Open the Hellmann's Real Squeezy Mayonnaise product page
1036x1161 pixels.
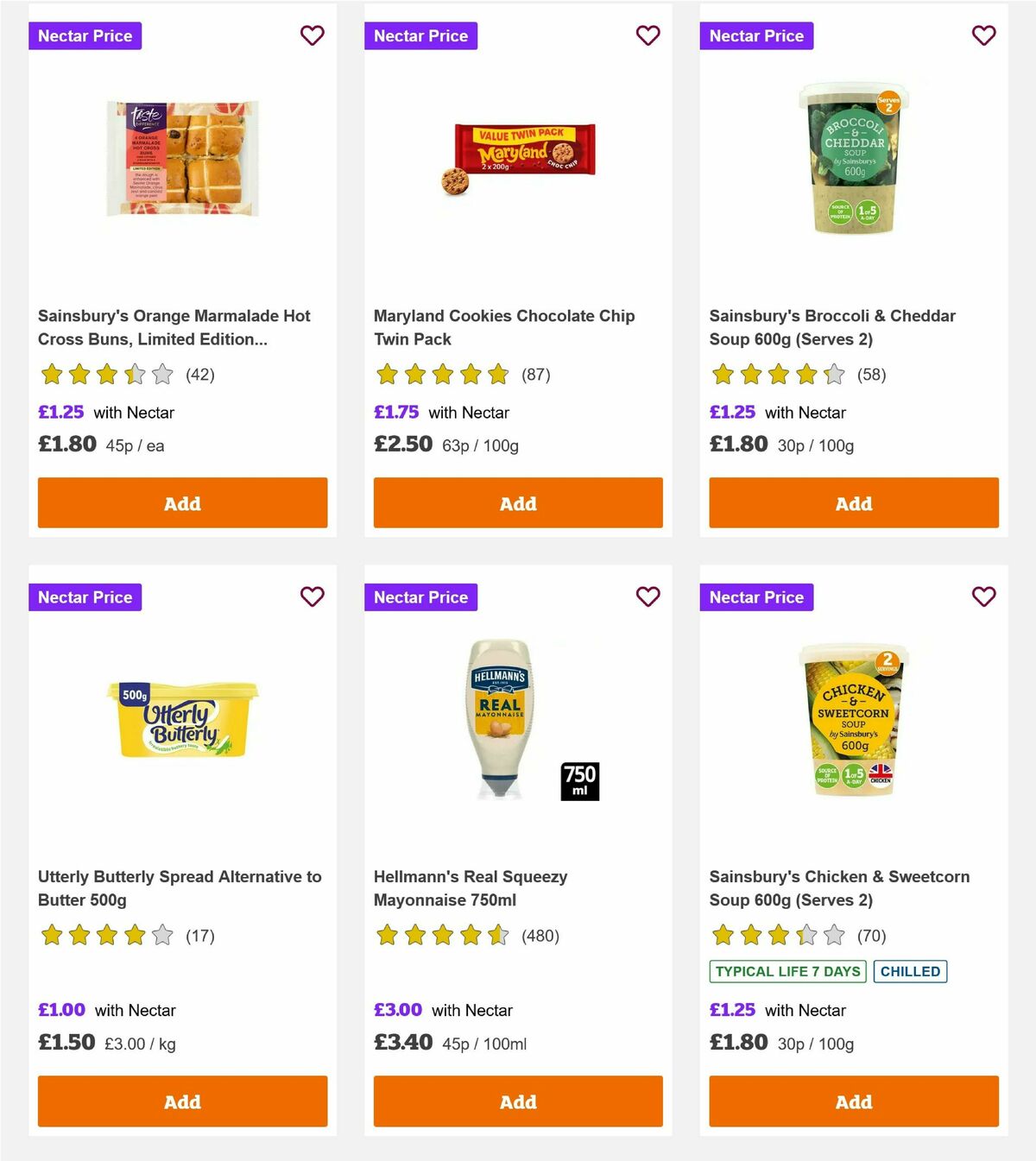pyautogui.click(x=470, y=887)
